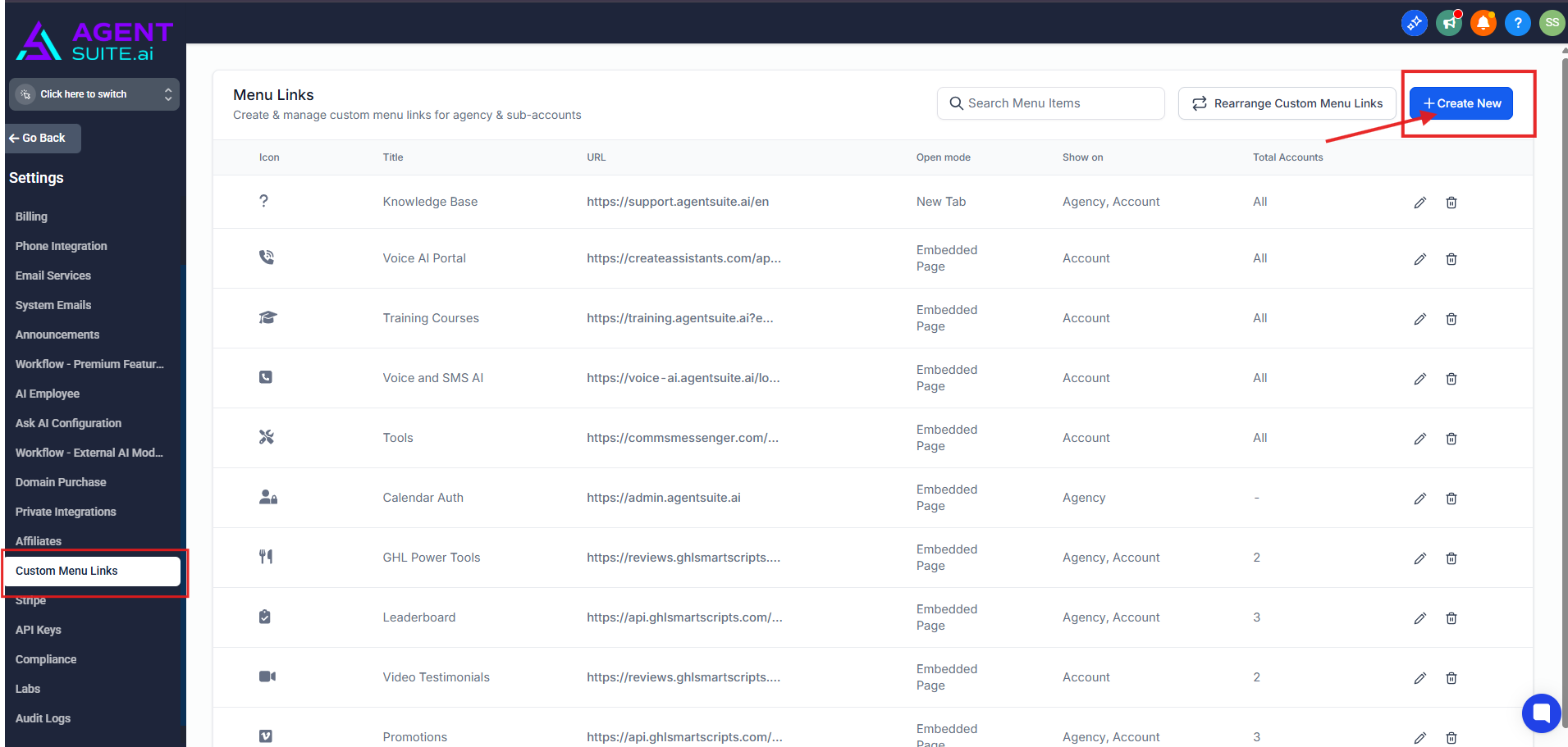Open the announcements megaphone icon
The height and width of the screenshot is (747, 1568).
pyautogui.click(x=1449, y=23)
